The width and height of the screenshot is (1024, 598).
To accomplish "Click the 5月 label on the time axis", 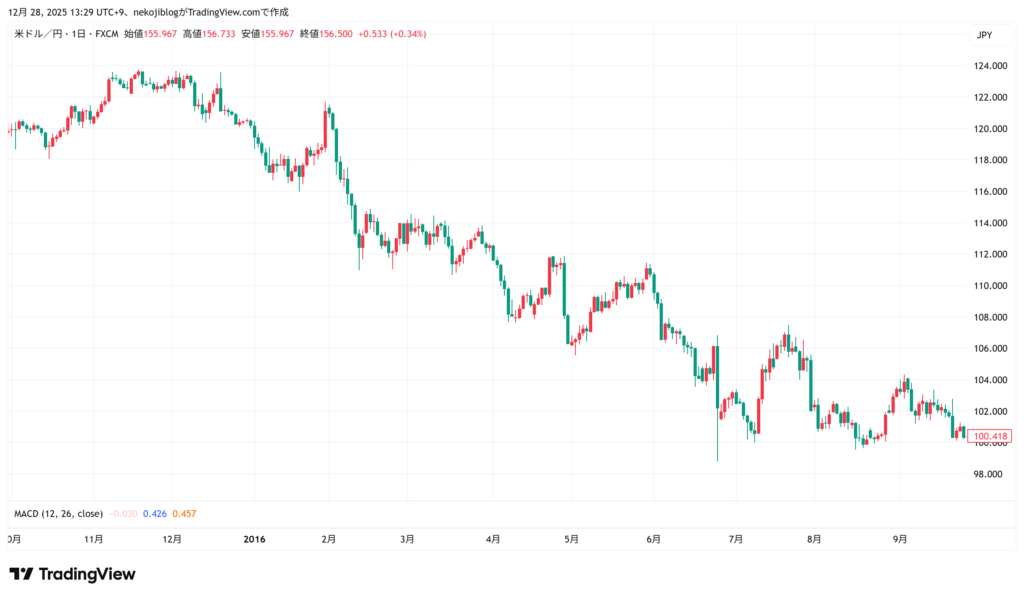I will 571,538.
